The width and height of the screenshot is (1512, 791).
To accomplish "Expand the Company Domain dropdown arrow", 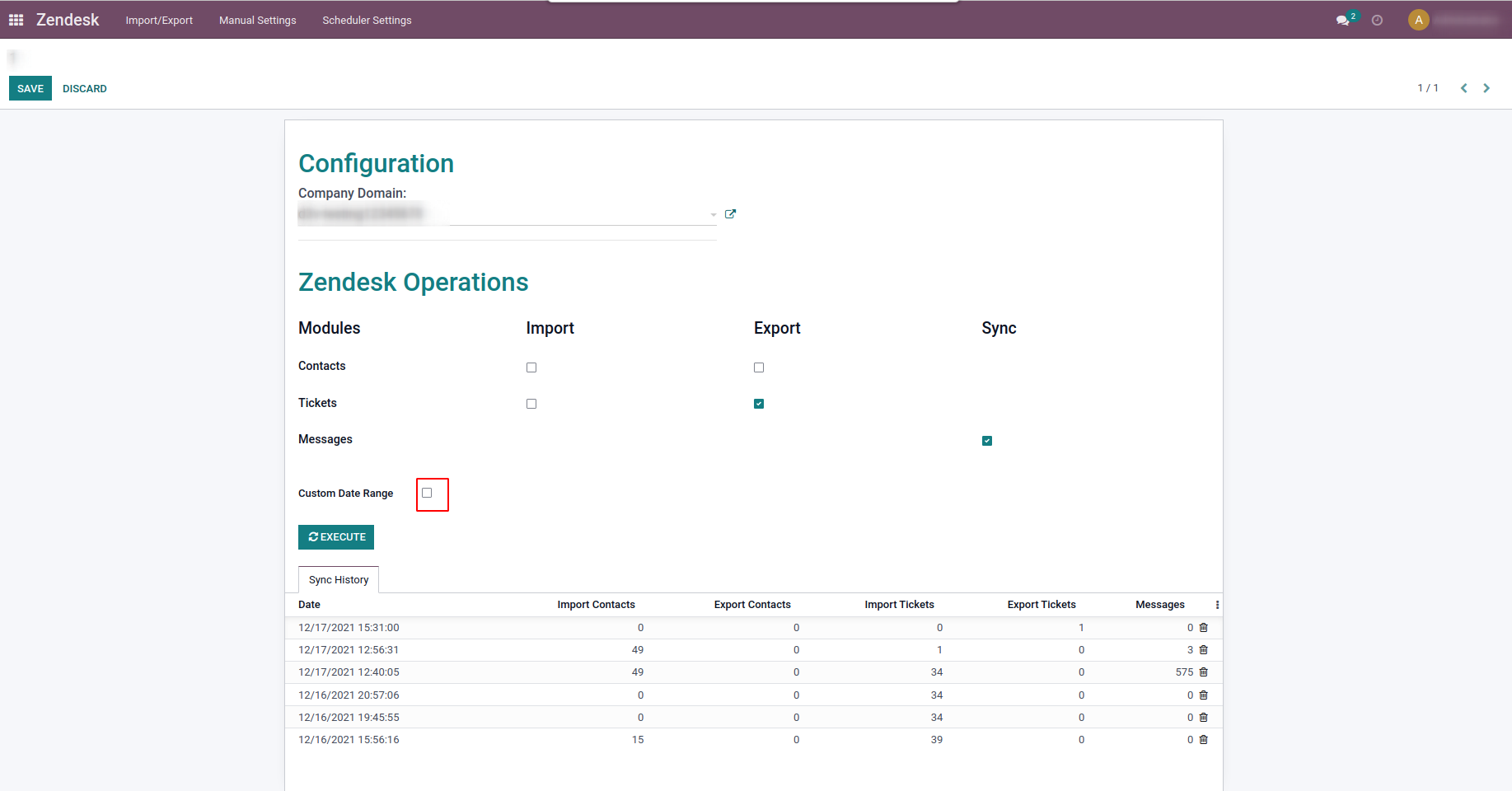I will coord(713,215).
